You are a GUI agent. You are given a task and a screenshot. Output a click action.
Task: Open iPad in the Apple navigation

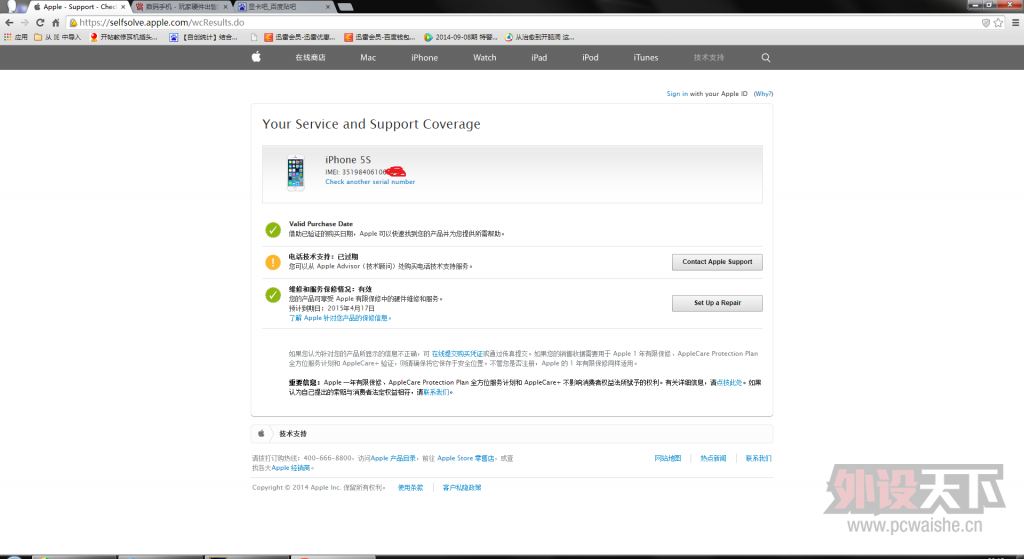click(539, 57)
